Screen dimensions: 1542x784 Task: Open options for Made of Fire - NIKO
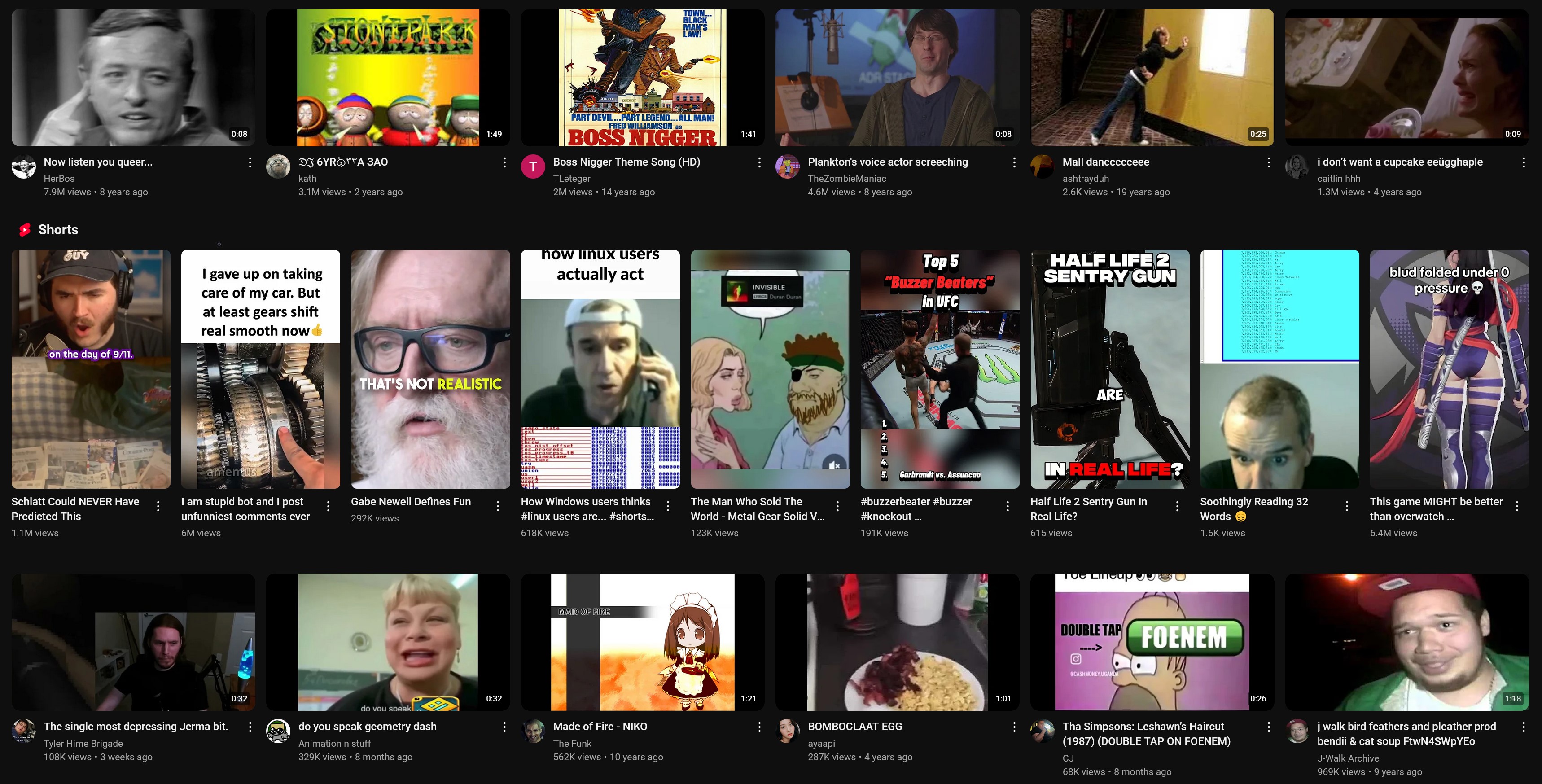coord(759,727)
